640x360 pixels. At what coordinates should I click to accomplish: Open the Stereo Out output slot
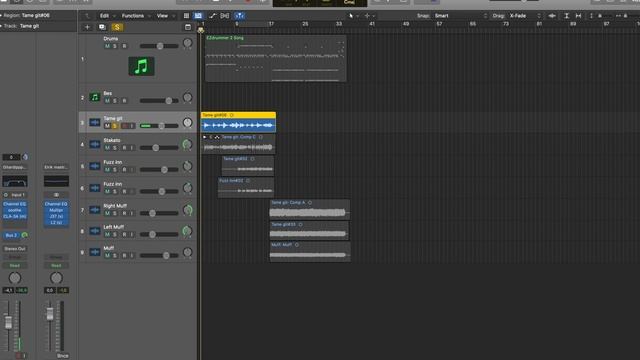(x=15, y=249)
